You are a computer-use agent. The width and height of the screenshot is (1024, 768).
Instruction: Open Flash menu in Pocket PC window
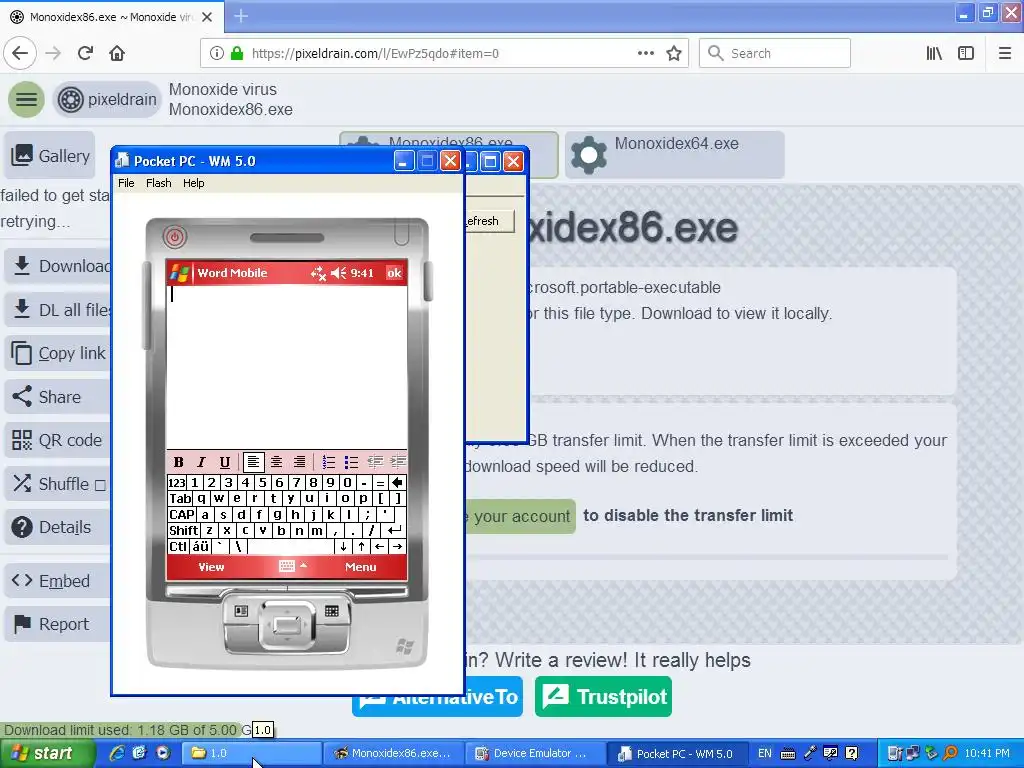pyautogui.click(x=159, y=183)
